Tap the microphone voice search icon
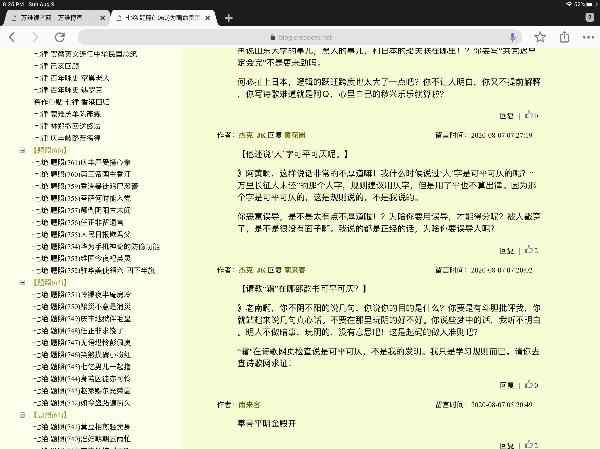Viewport: 600px width, 449px height. click(x=513, y=37)
